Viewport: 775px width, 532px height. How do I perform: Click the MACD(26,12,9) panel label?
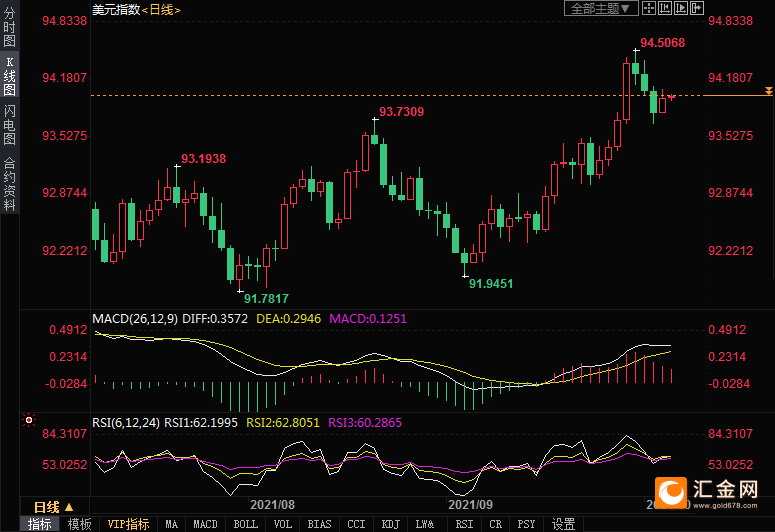[x=135, y=318]
